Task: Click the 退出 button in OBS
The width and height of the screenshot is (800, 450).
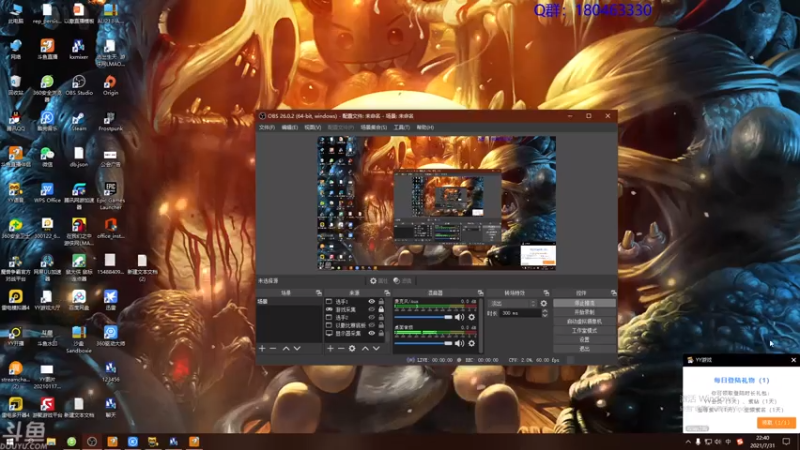Action: 584,349
